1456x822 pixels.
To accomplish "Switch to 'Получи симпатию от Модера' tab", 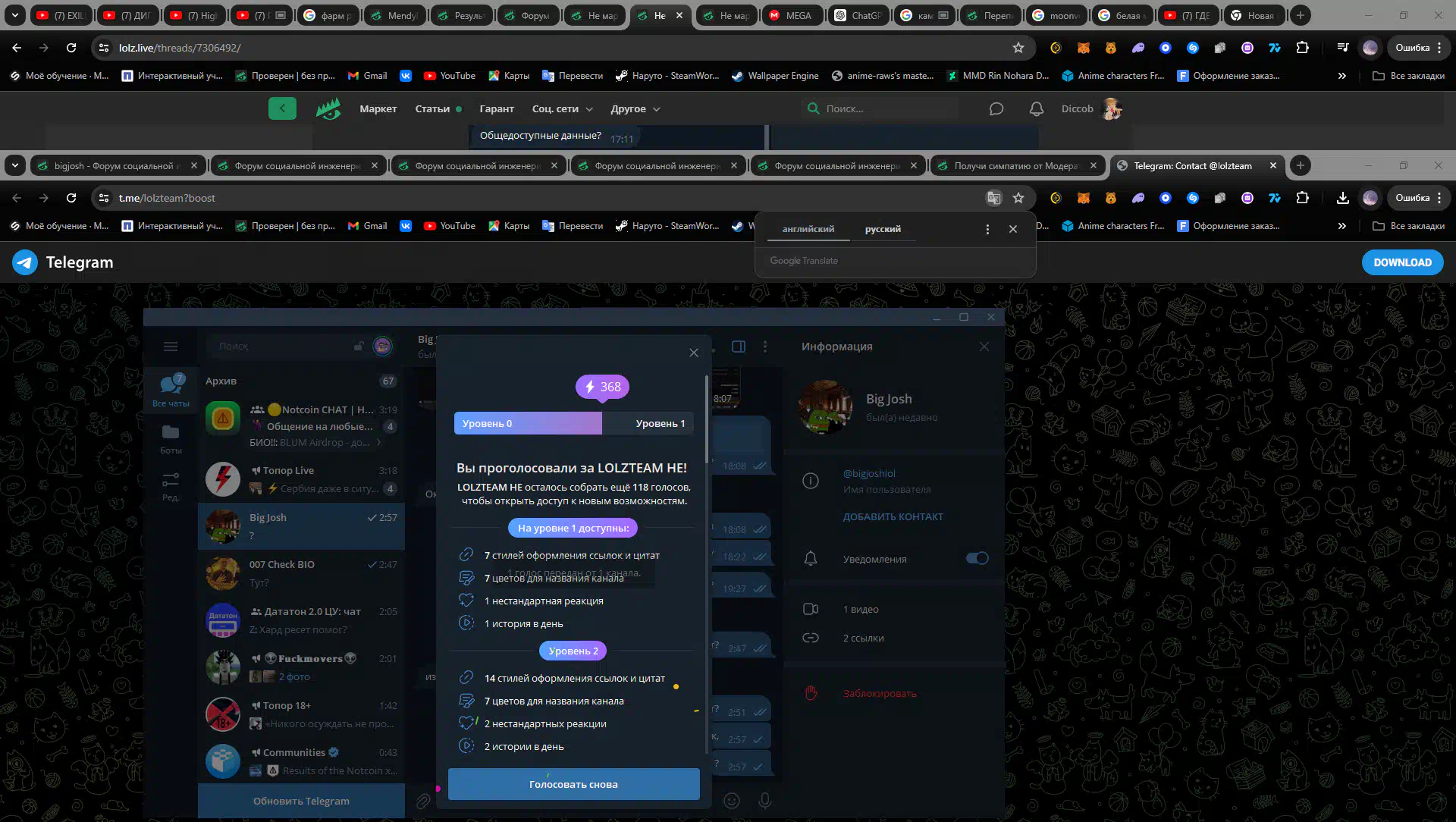I will (x=1017, y=165).
